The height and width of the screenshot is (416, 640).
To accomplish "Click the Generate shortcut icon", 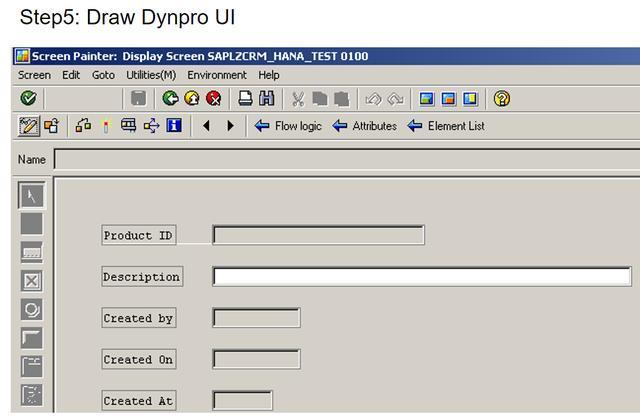I will [x=448, y=99].
